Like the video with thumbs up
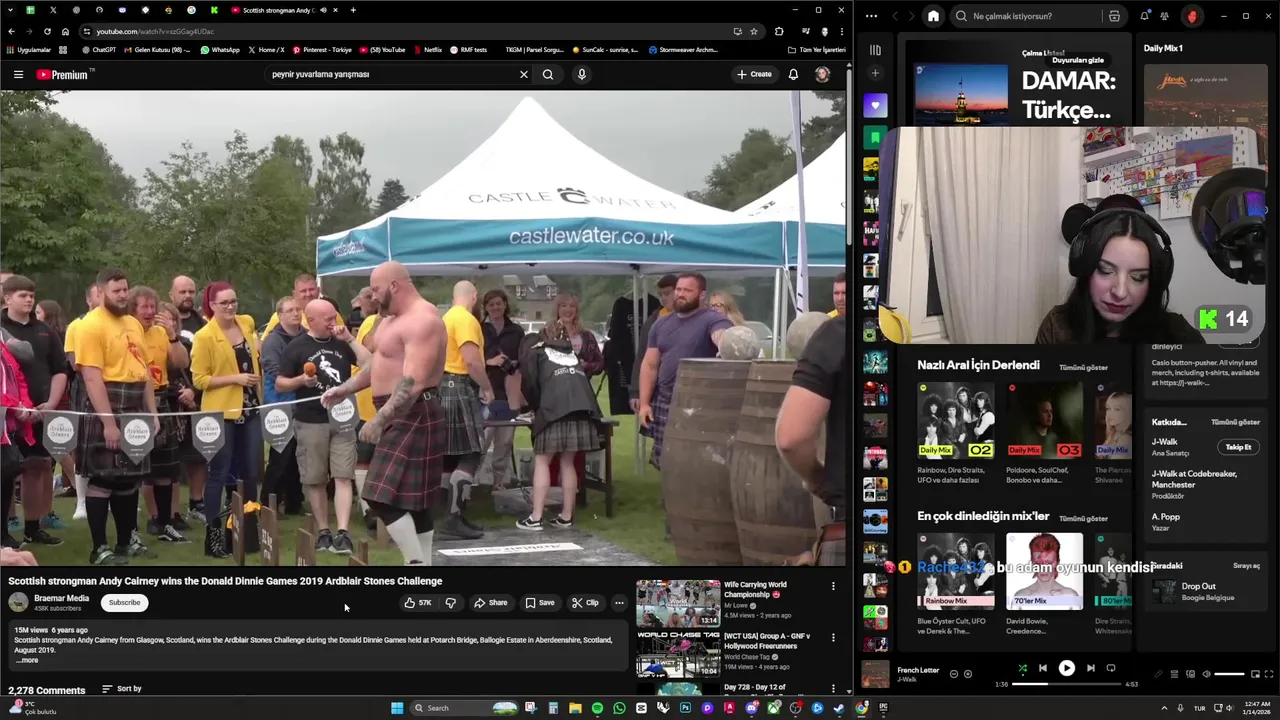The width and height of the screenshot is (1280, 720). [x=418, y=603]
